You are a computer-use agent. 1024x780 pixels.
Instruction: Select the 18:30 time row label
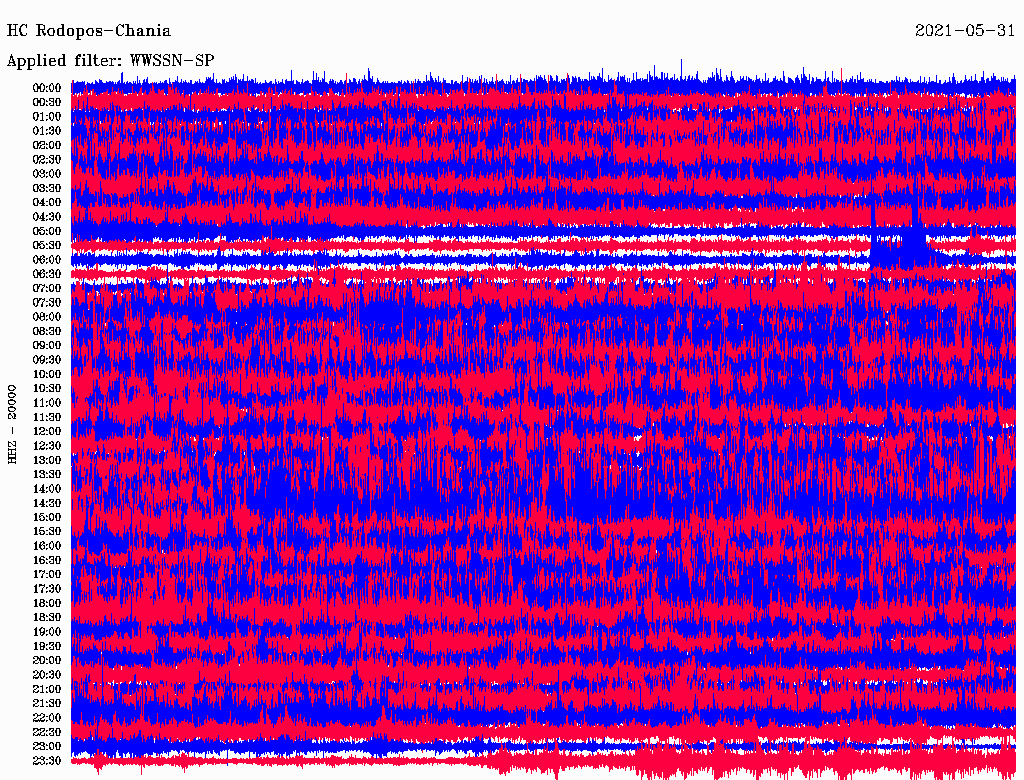47,617
